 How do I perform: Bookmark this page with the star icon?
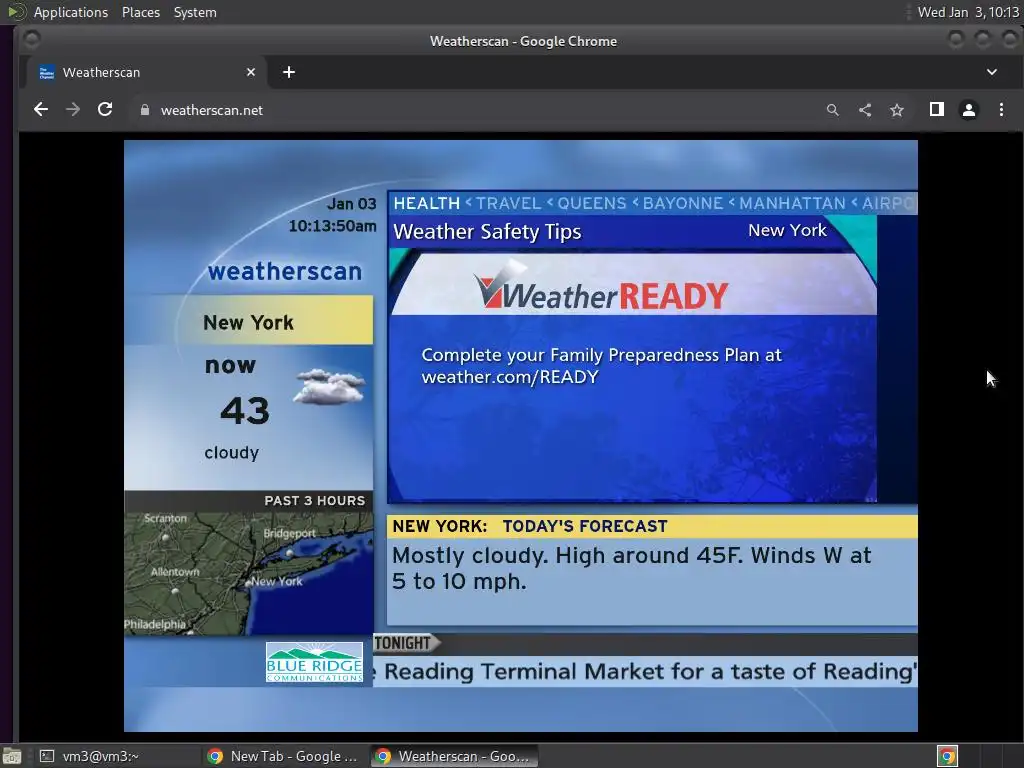coord(897,110)
